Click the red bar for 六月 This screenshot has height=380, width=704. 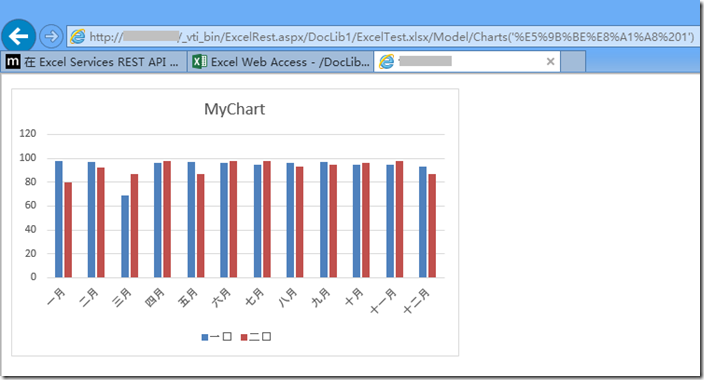(x=233, y=219)
